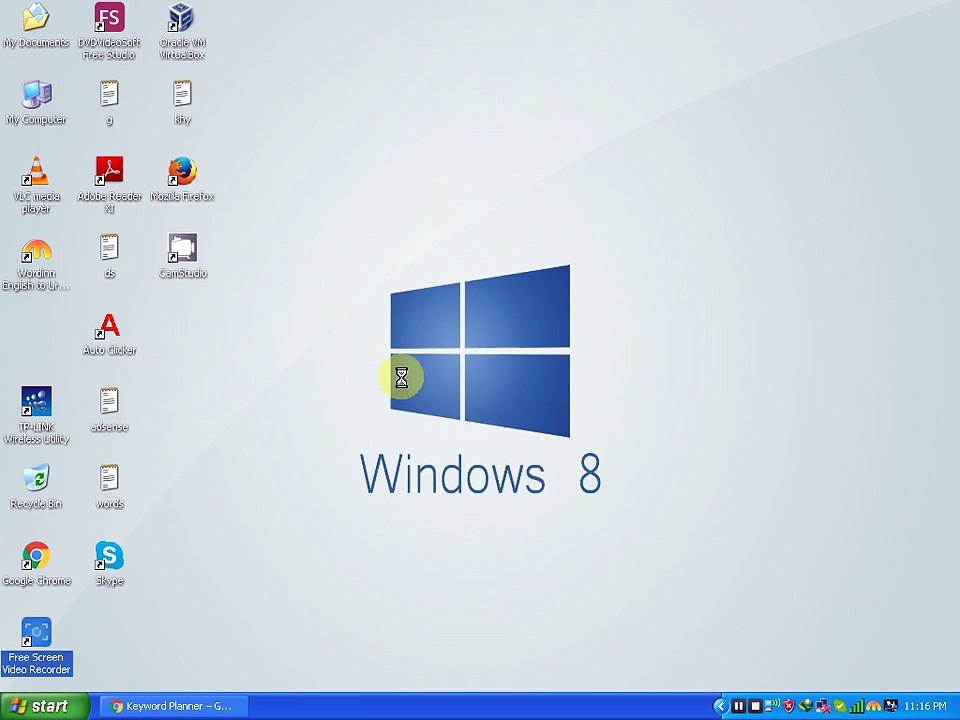This screenshot has width=960, height=720.
Task: Click the 11:16 PM taskbar clock
Action: 925,706
